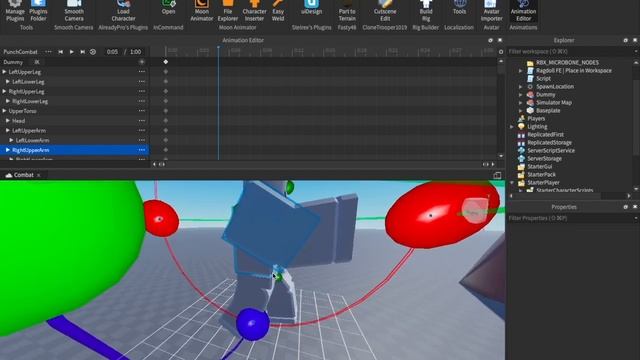Add a track with the plus icon

pos(142,62)
